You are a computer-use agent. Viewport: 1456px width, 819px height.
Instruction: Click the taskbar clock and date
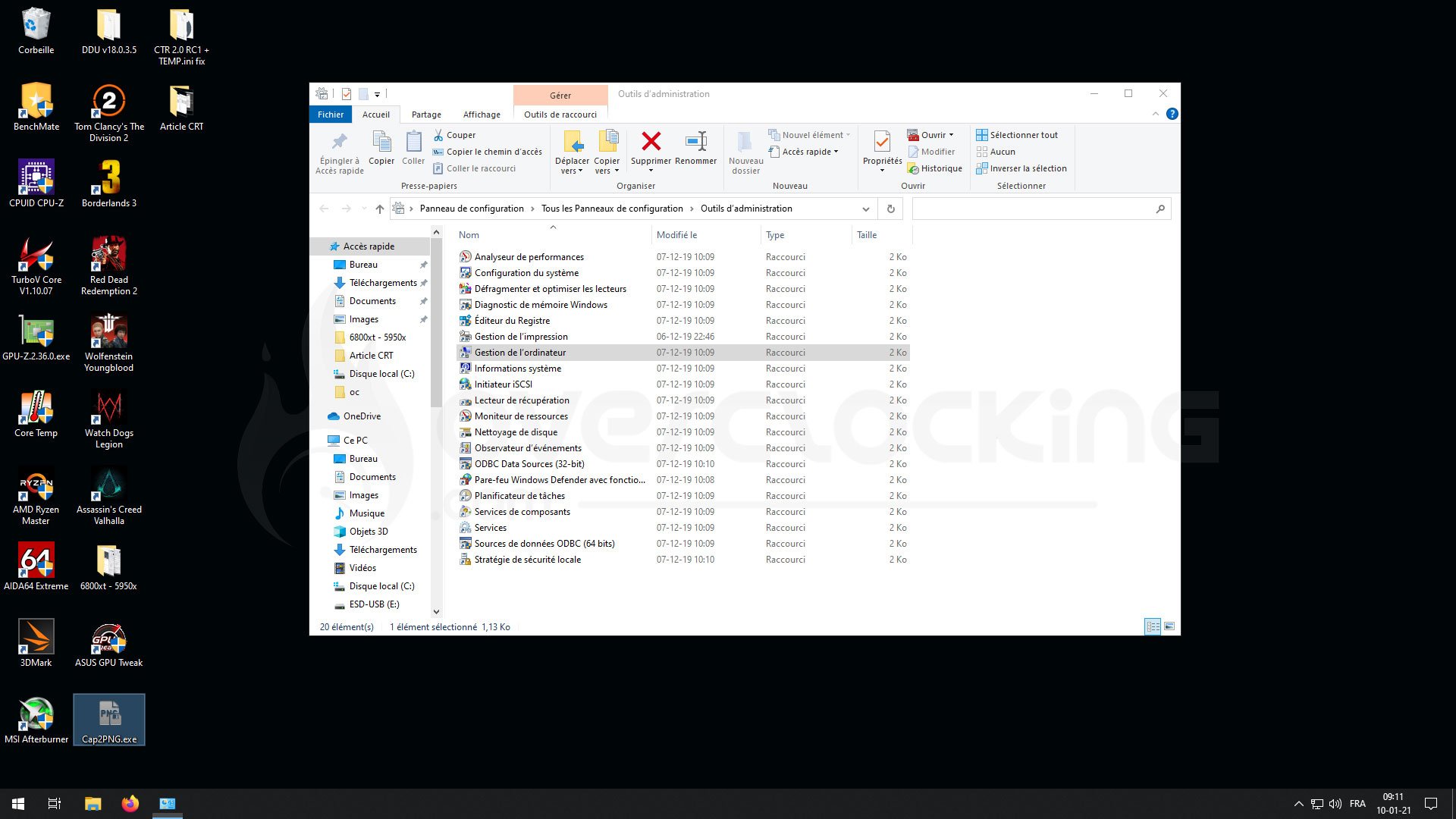coord(1393,804)
